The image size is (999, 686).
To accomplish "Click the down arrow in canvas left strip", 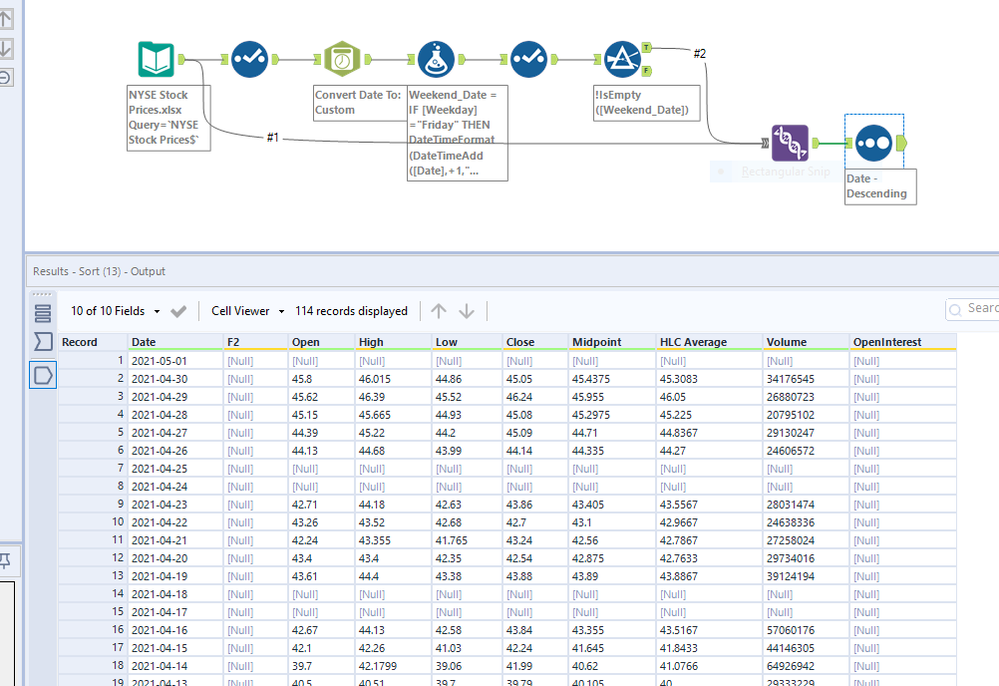I will point(6,48).
